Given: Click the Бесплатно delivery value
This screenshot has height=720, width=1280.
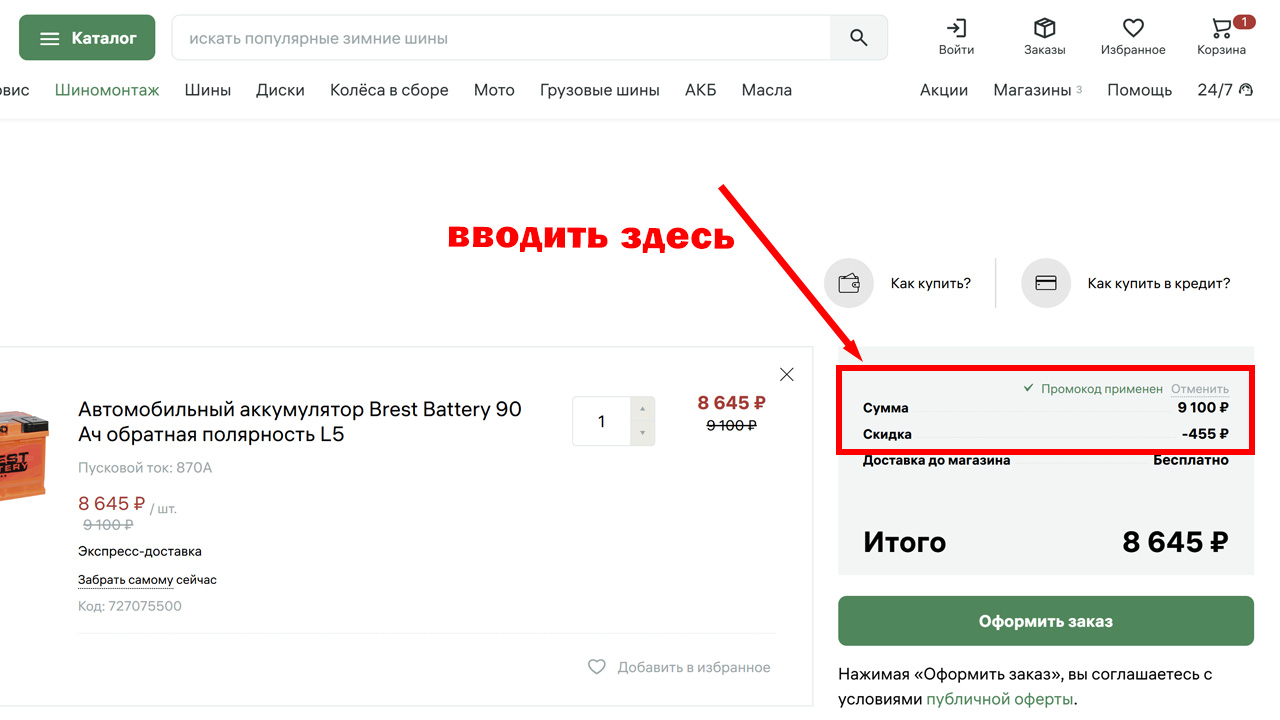Looking at the screenshot, I should click(x=1191, y=460).
